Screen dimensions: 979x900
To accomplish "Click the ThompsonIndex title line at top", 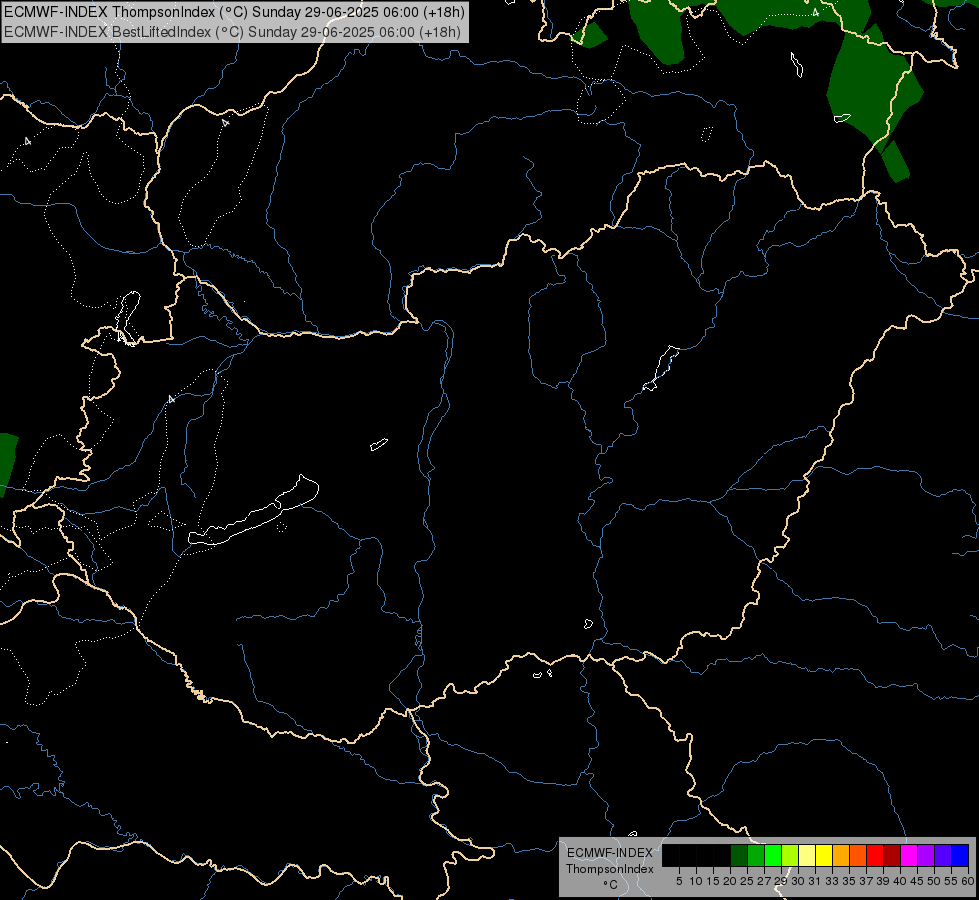I will point(234,12).
